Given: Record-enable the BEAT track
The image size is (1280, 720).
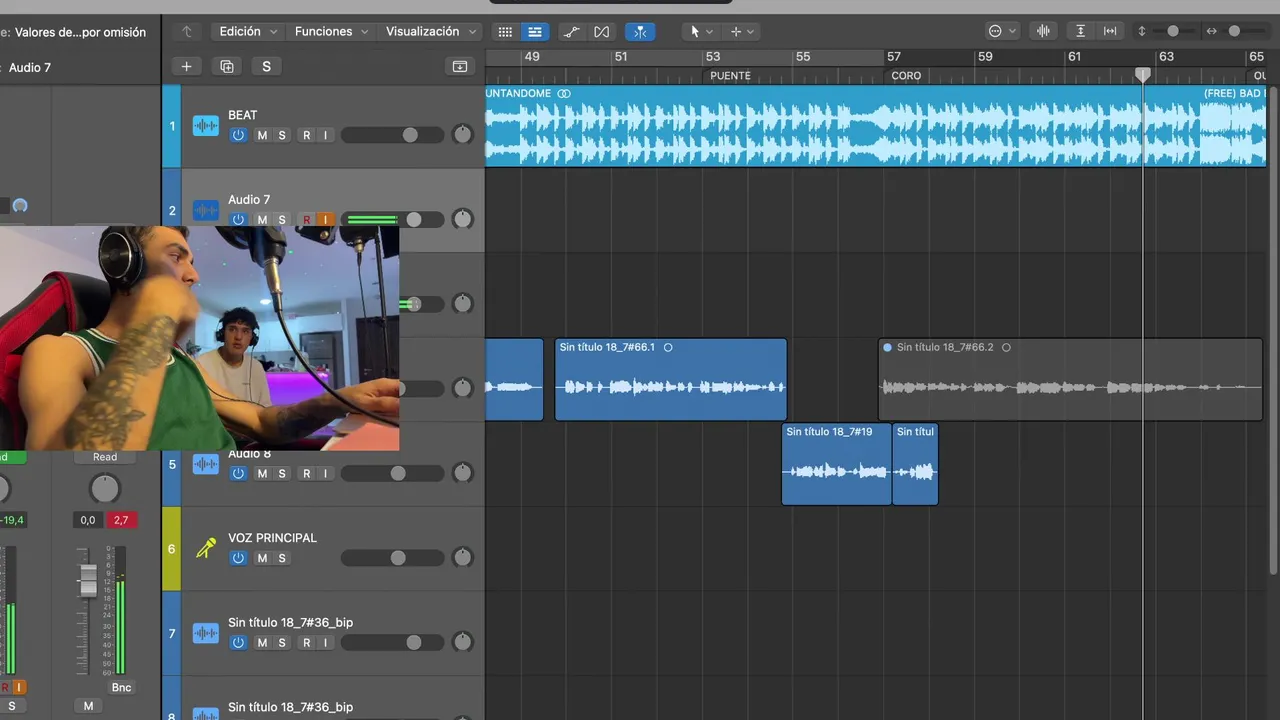Looking at the screenshot, I should coord(306,135).
